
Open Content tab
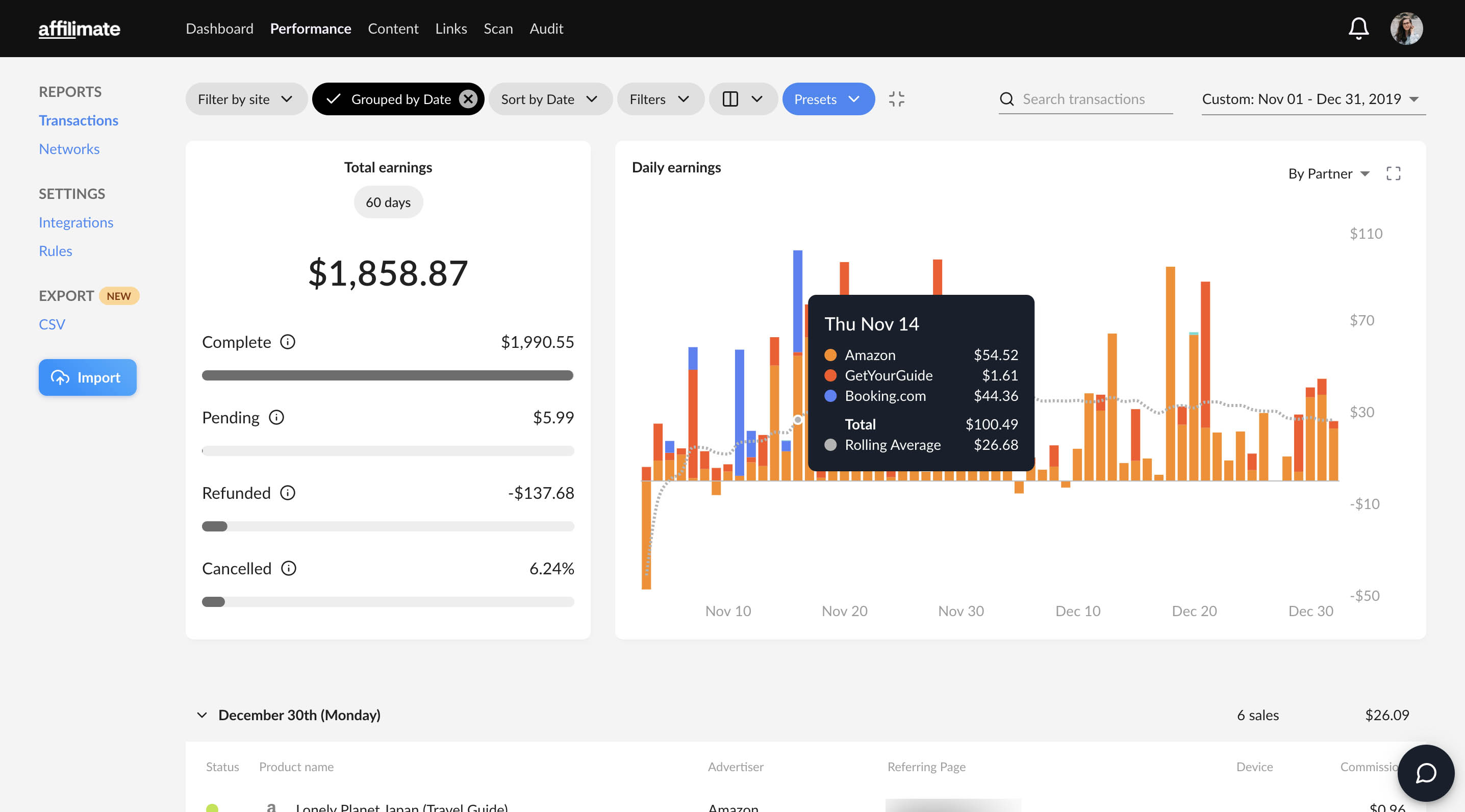coord(393,29)
